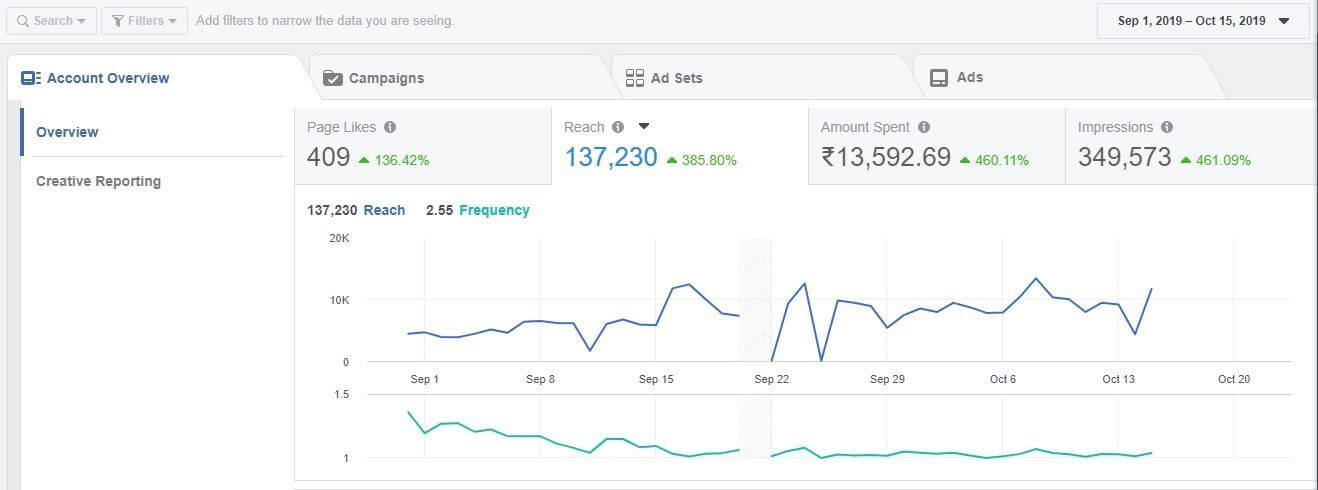The width and height of the screenshot is (1318, 490).
Task: Open the Search dropdown
Action: tap(51, 21)
